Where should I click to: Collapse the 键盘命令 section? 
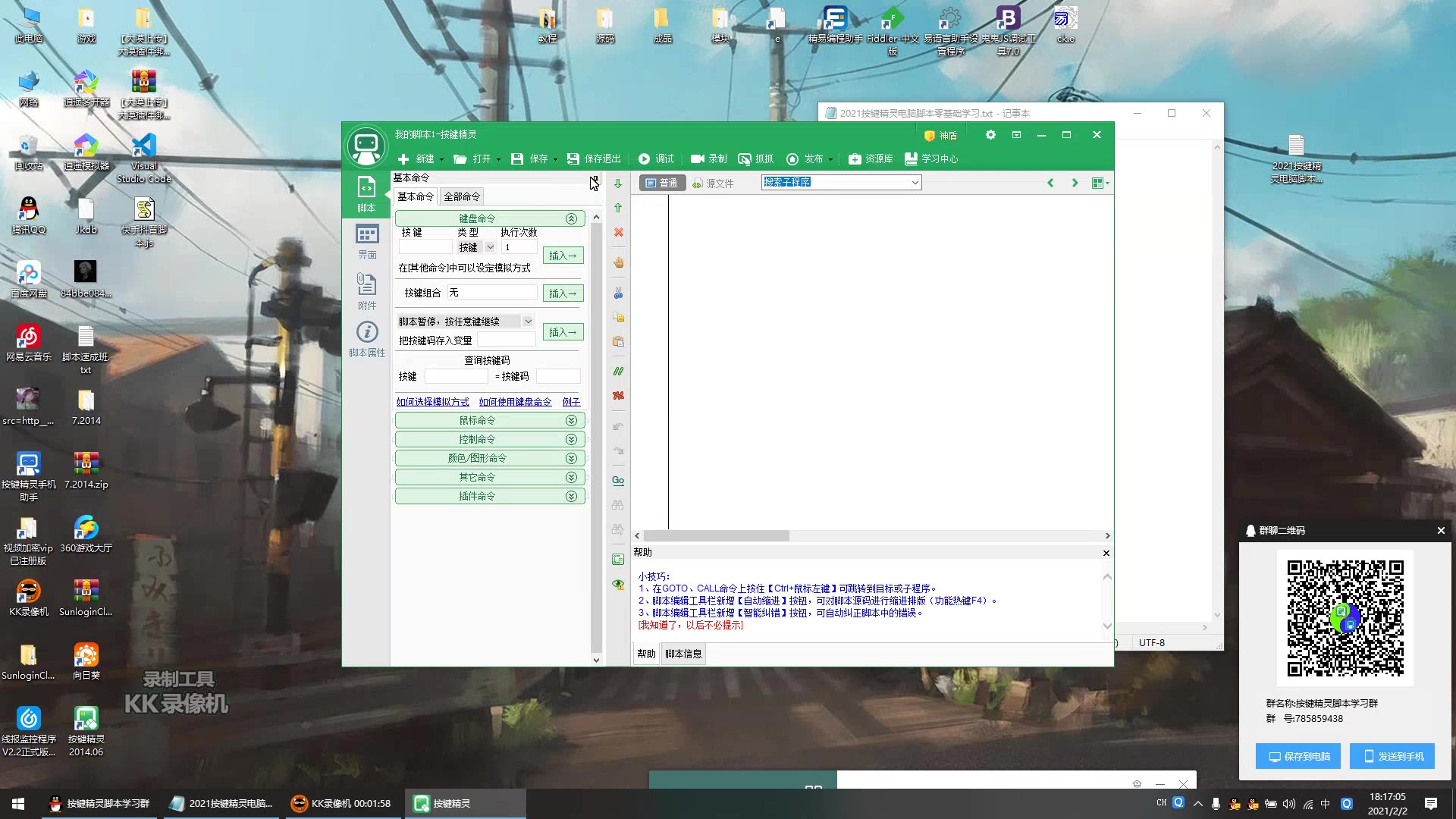point(489,218)
